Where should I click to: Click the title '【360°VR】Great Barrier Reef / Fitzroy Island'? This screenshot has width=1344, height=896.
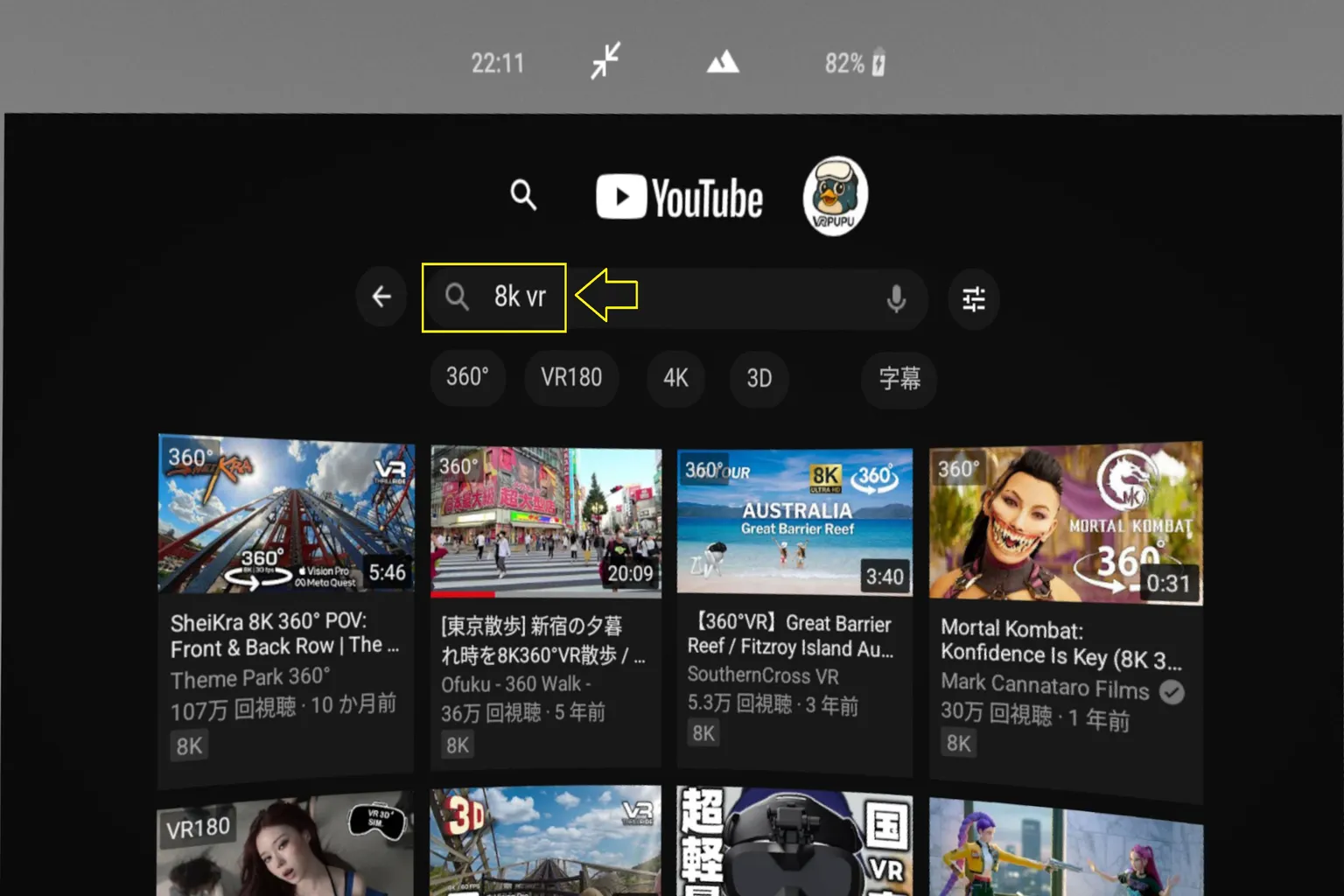coord(790,635)
